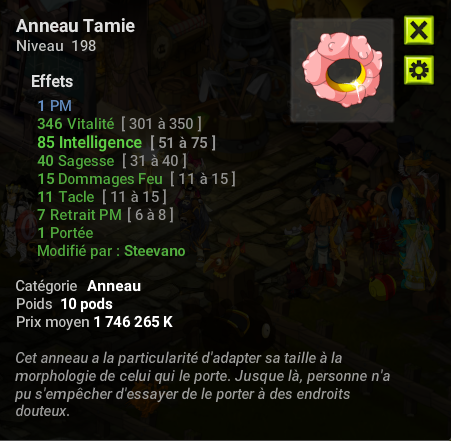This screenshot has width=451, height=441.
Task: Click the Vitalité range 301 à 350
Action: [161, 124]
